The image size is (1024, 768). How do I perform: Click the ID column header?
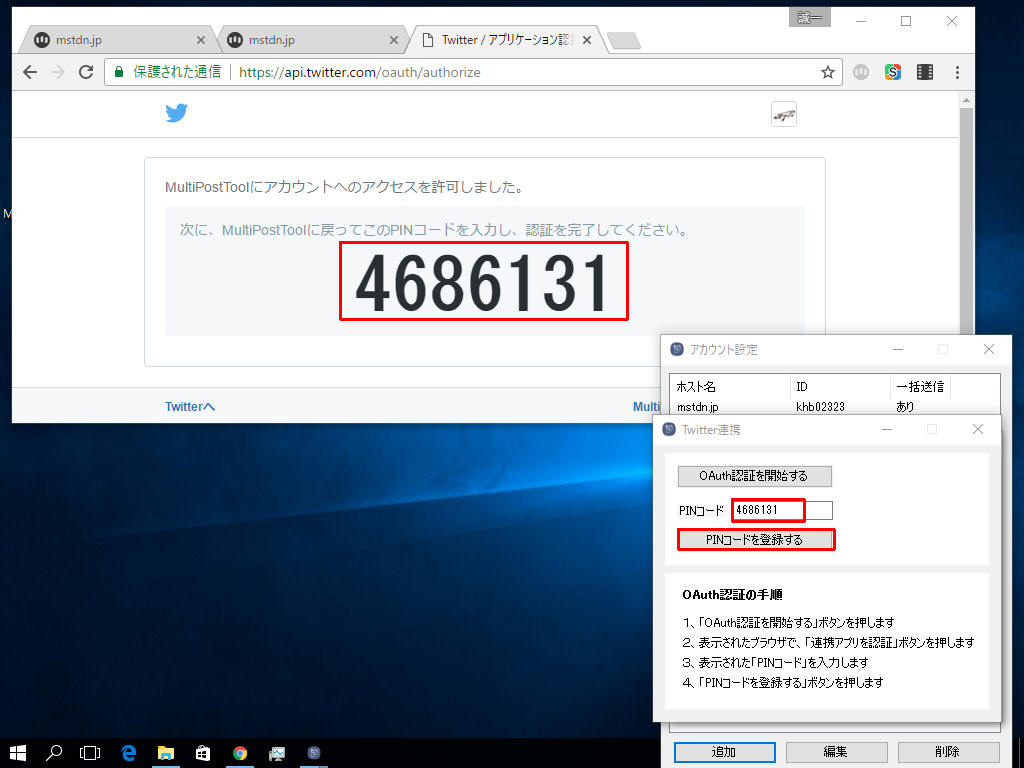[840, 387]
